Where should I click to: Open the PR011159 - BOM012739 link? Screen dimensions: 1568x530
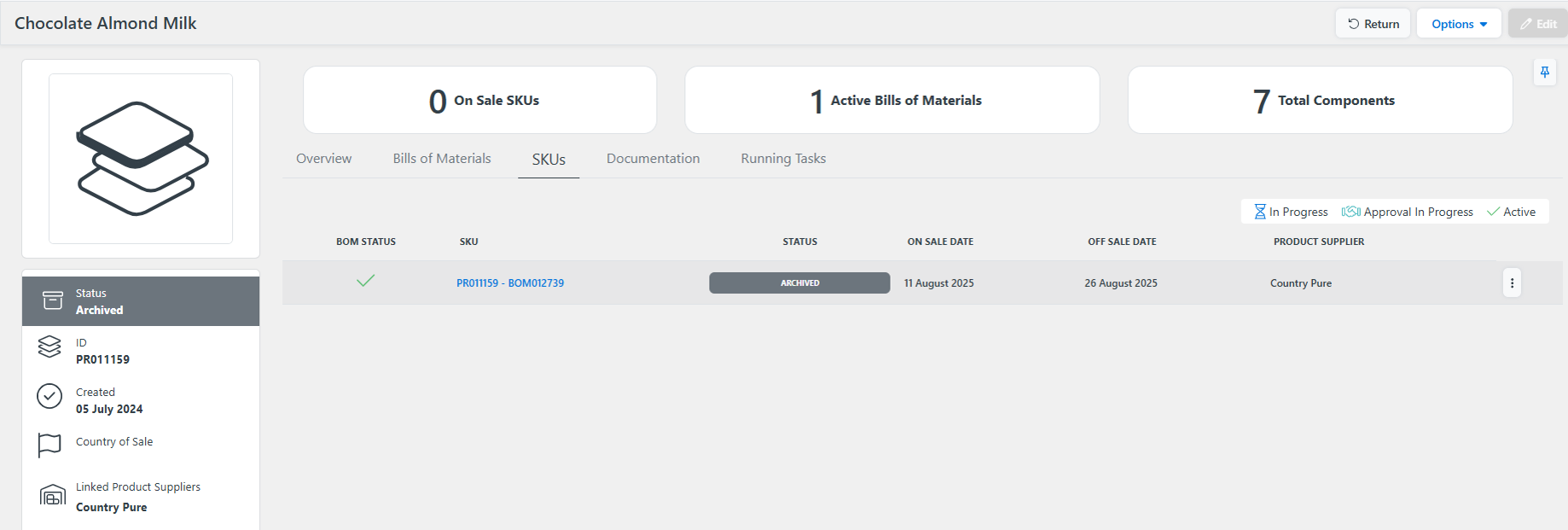[x=510, y=283]
